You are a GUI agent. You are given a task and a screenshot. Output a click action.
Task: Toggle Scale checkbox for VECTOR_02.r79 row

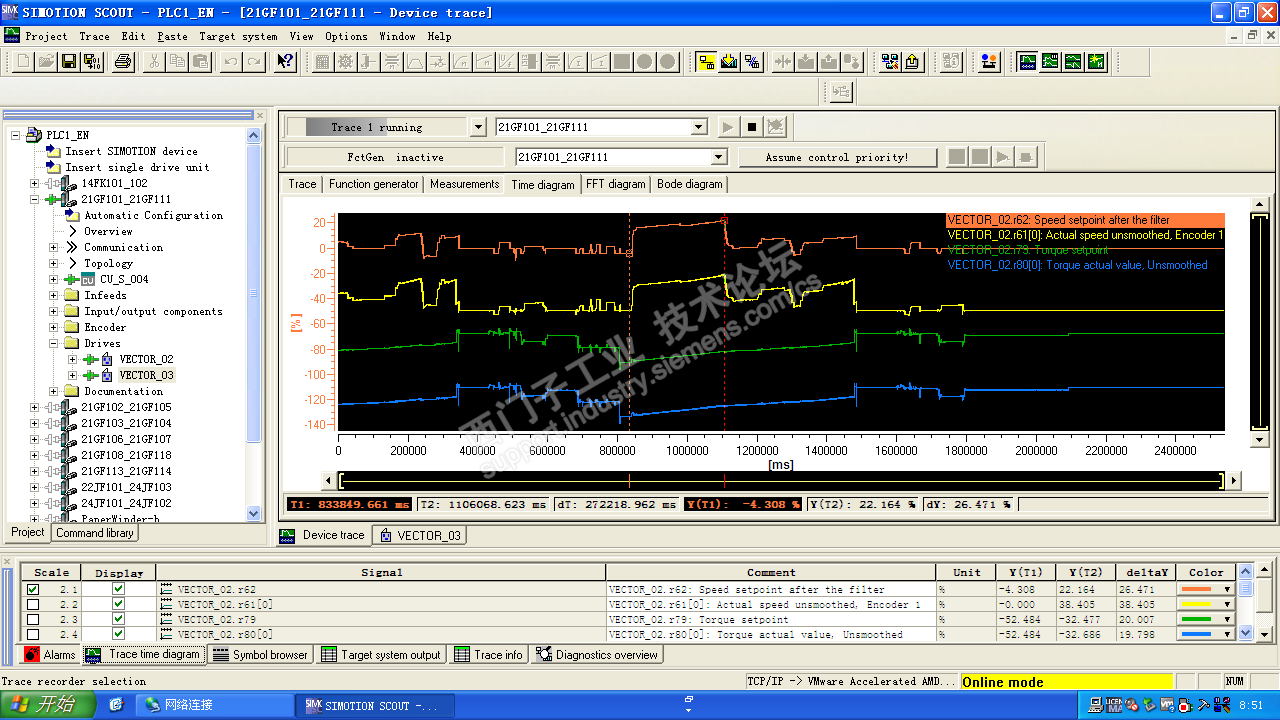(x=33, y=619)
